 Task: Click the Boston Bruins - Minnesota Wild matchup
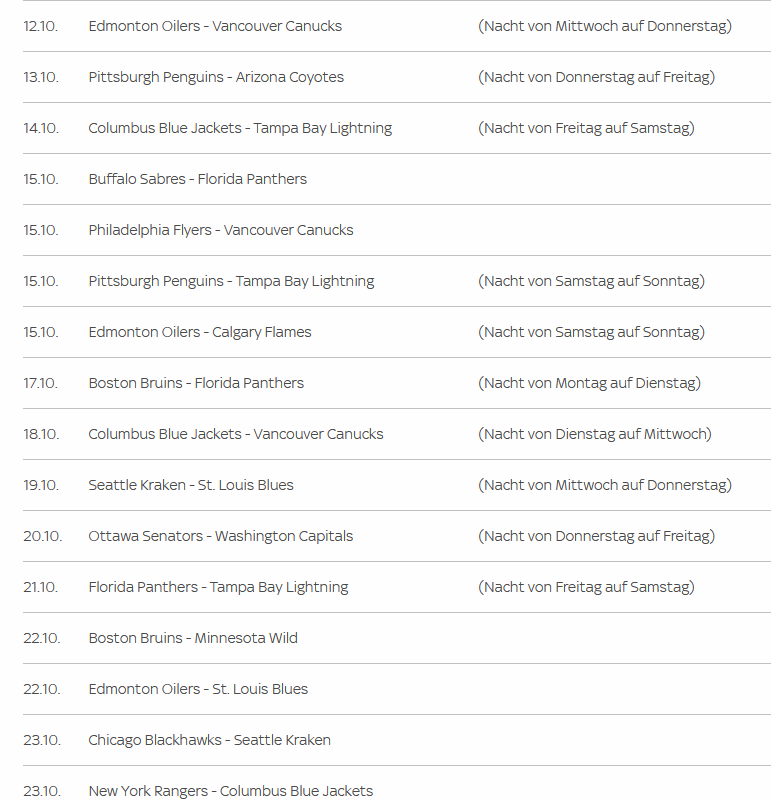(x=193, y=638)
